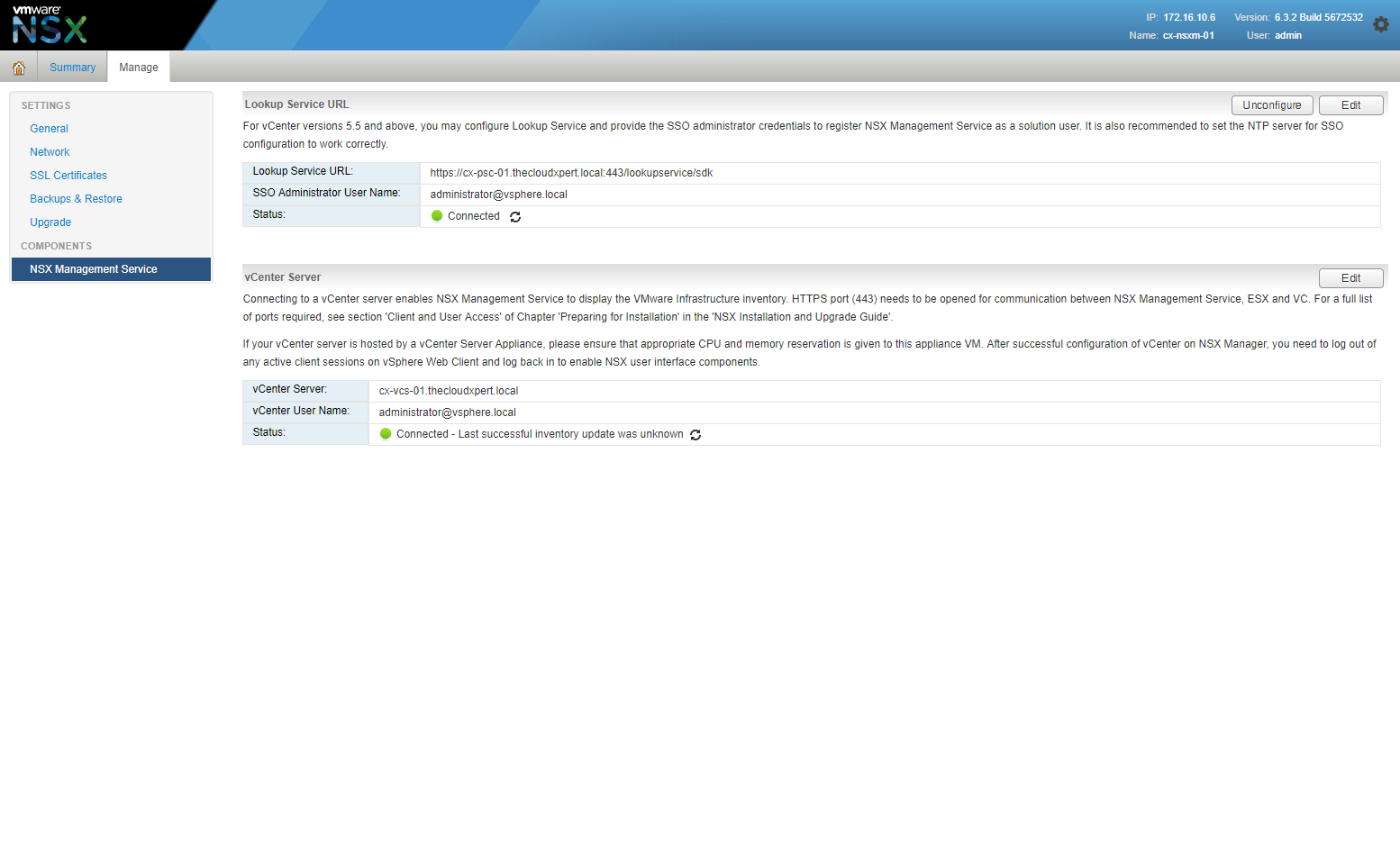Click the green Lookup Service status indicator

click(x=437, y=216)
